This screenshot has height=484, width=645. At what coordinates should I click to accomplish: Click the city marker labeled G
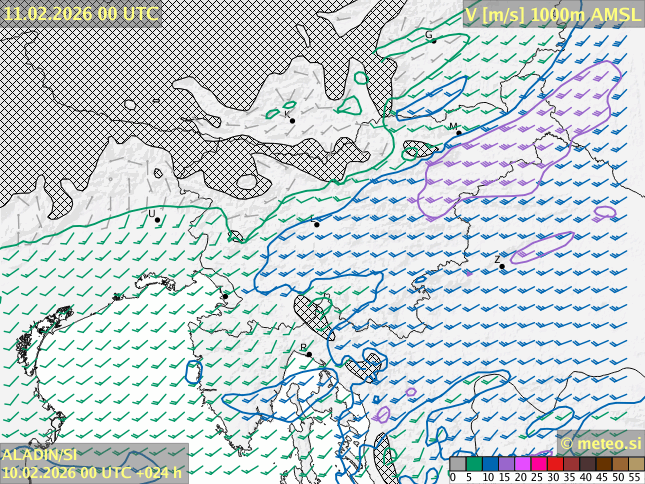coord(433,40)
